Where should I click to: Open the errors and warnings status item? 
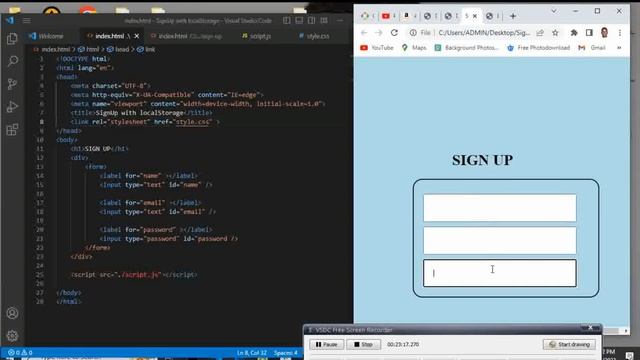[x=20, y=353]
